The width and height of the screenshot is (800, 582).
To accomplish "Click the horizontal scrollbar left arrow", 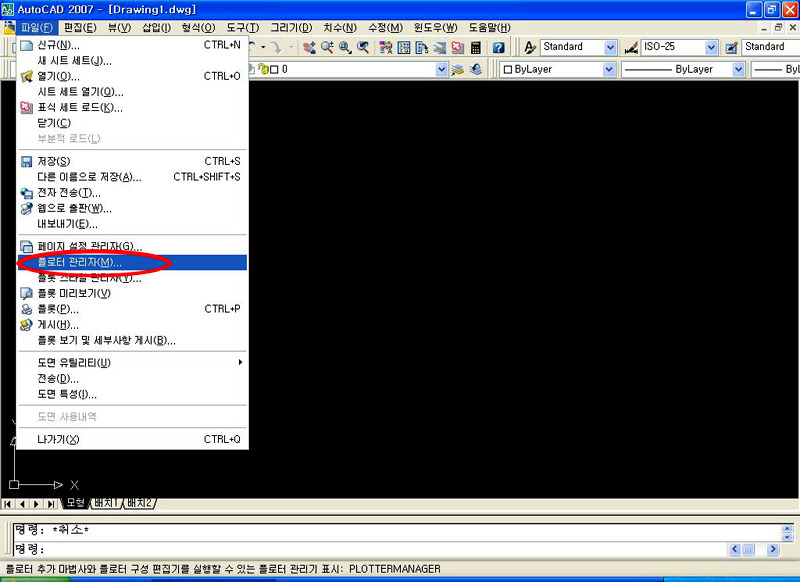I will [735, 549].
